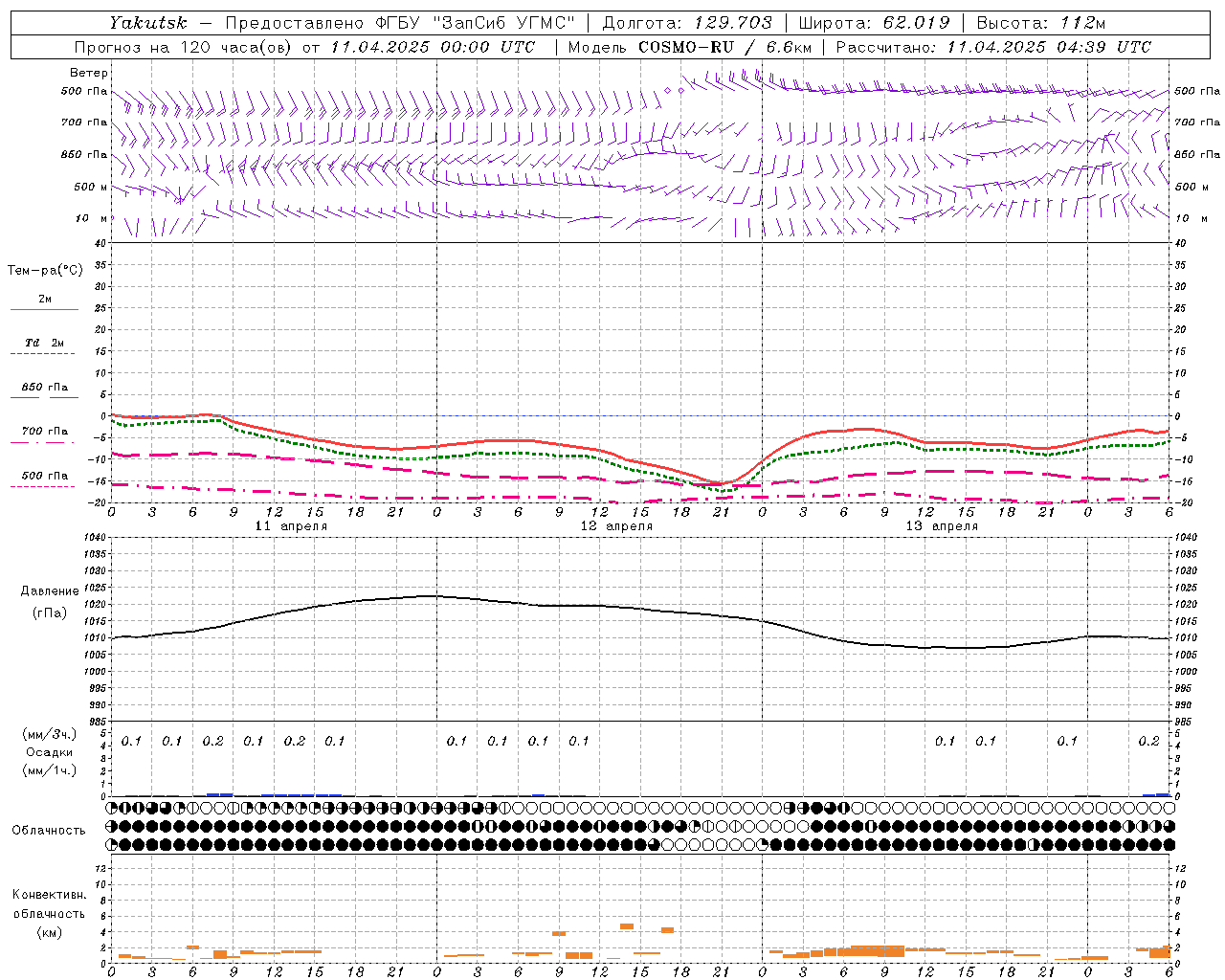This screenshot has width=1225, height=980.
Task: Click 'Рассчитано: 11.04.2025 04:39 UTC' timestamp
Action: click(993, 47)
